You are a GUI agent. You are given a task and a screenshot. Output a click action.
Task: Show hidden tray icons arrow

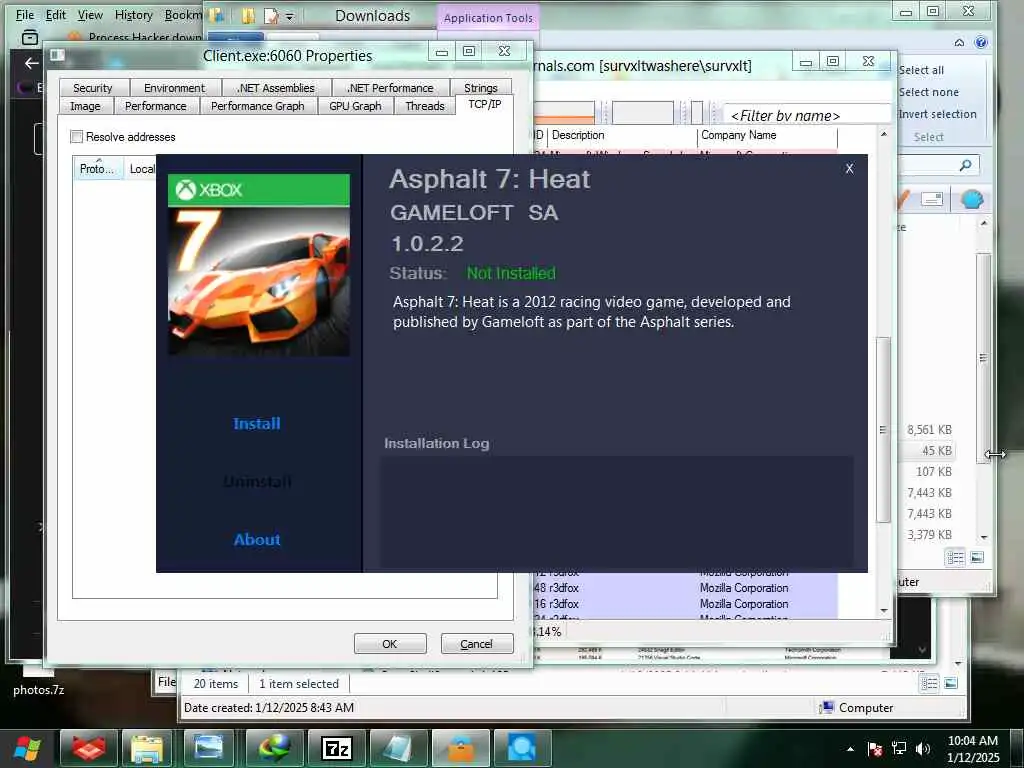[x=850, y=749]
